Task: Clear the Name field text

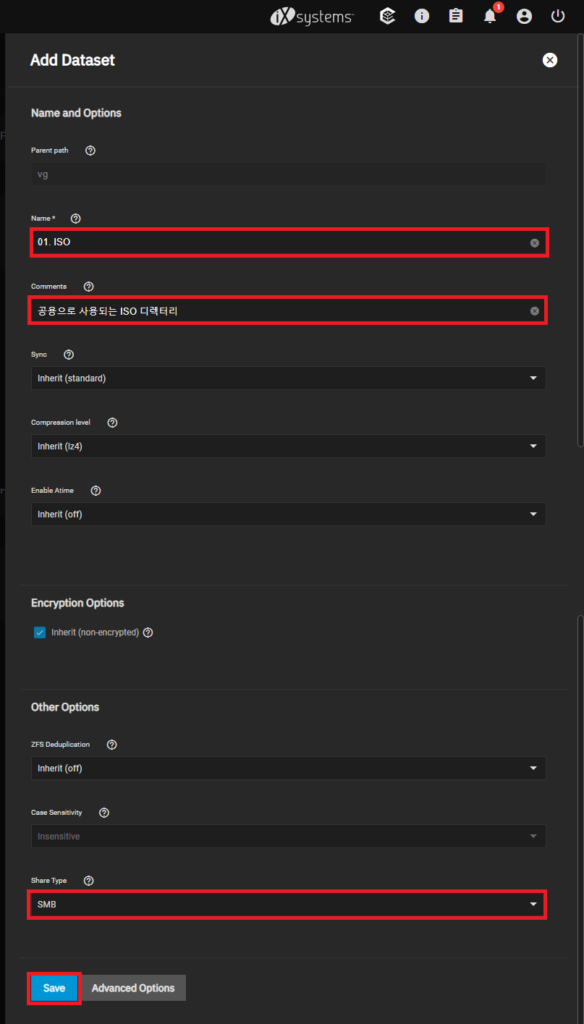Action: click(x=534, y=243)
